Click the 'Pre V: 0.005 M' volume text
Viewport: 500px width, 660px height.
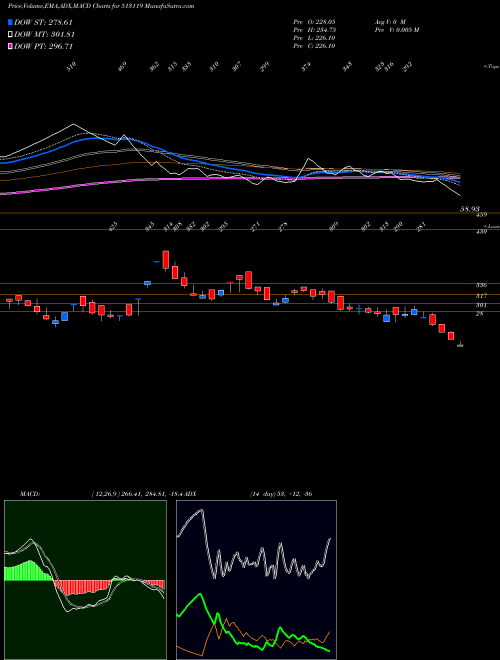[x=396, y=30]
